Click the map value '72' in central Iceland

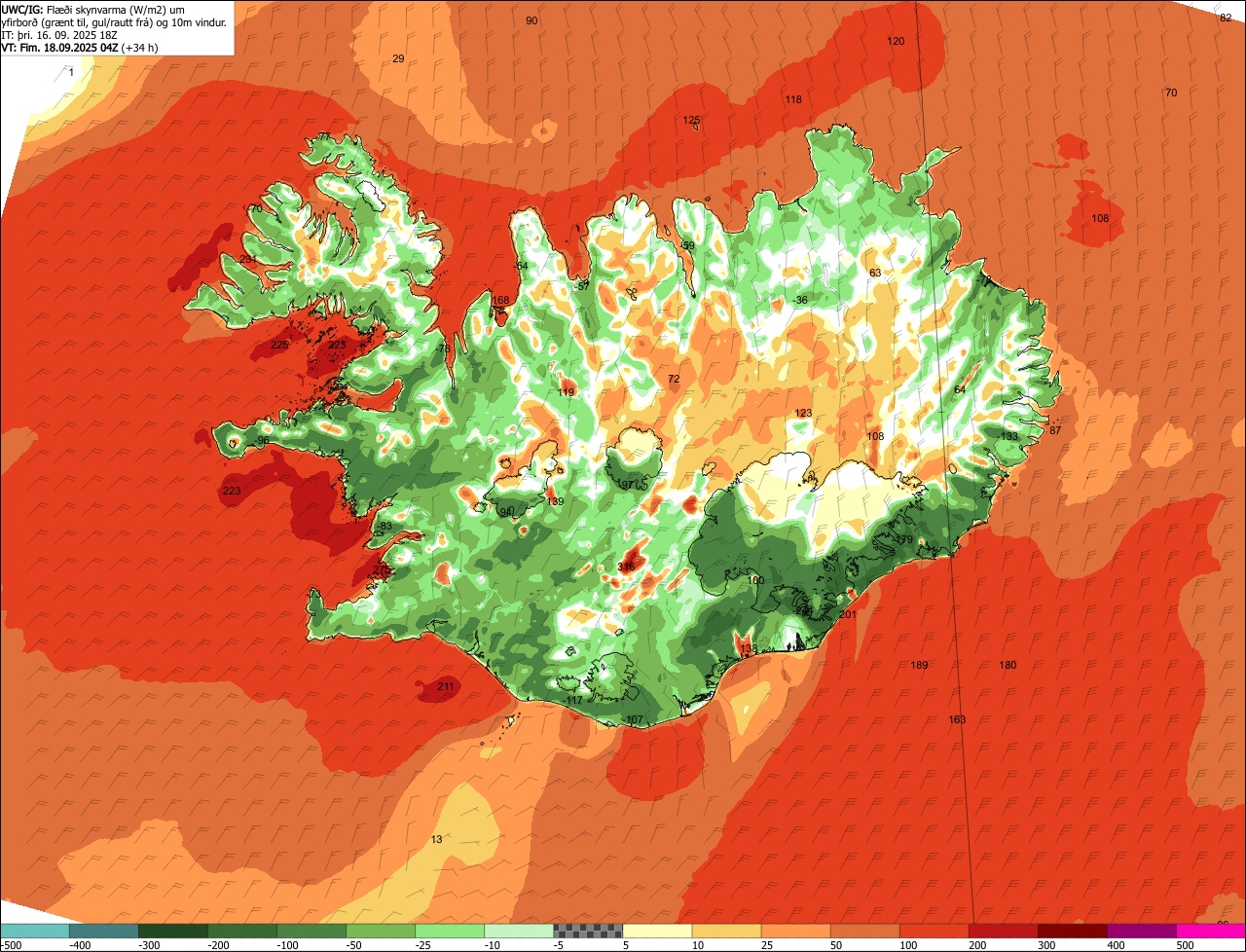tap(674, 378)
